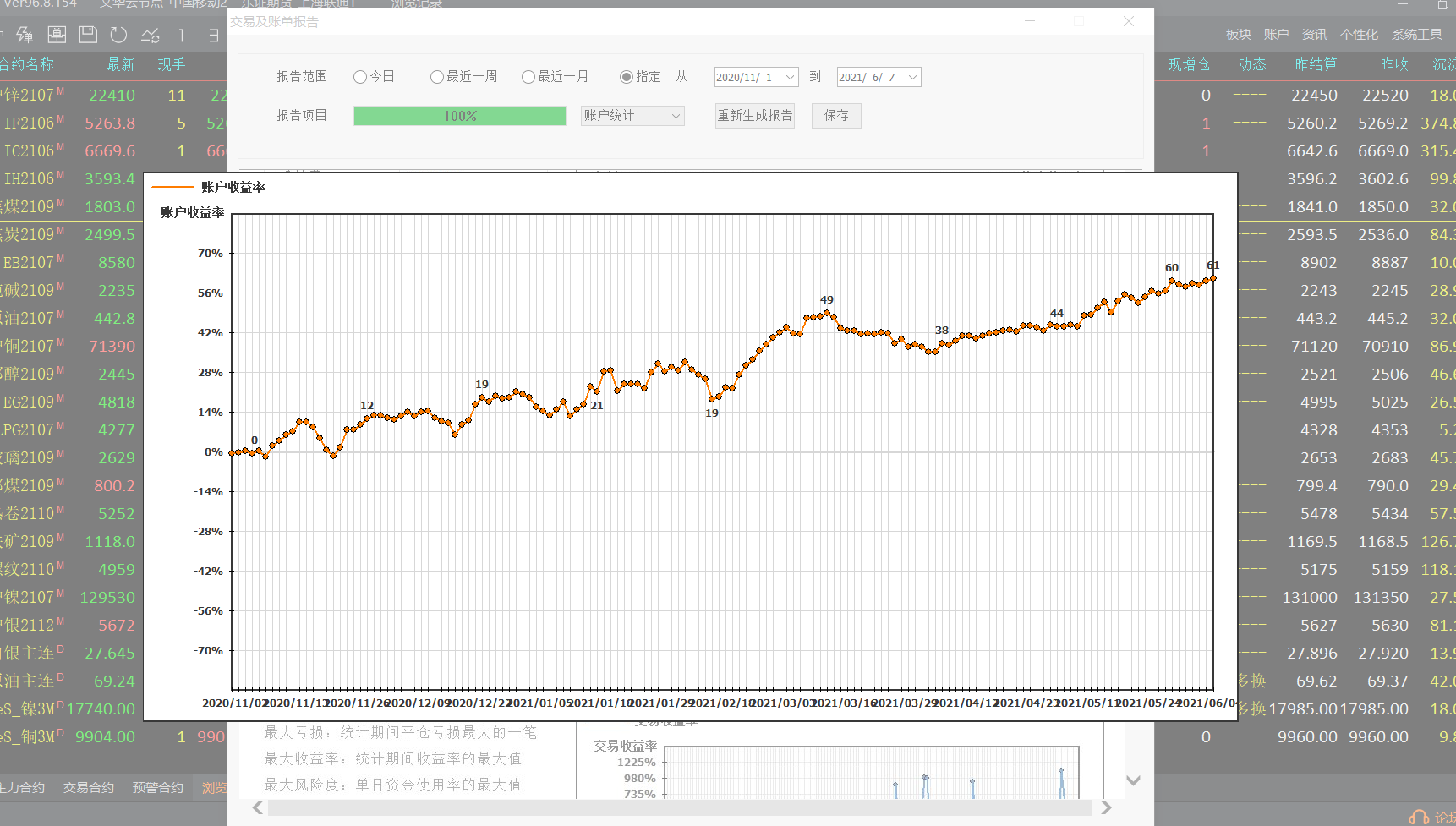Click the headset forum icon at bottom right
Screen dimensions: 1456x826
(1419, 818)
